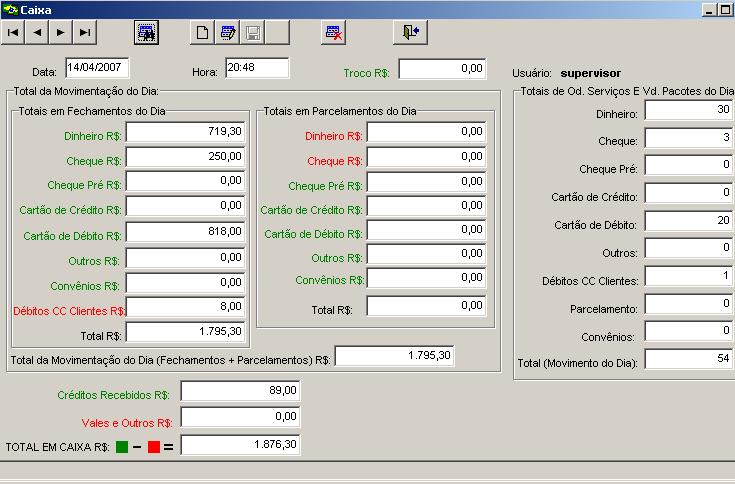735x484 pixels.
Task: Go to the first record
Action: [14, 32]
